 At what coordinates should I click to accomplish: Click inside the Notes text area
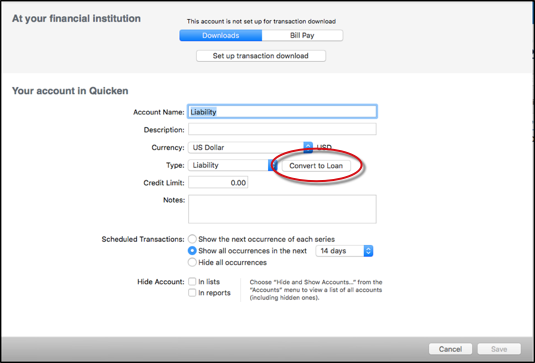[x=282, y=209]
